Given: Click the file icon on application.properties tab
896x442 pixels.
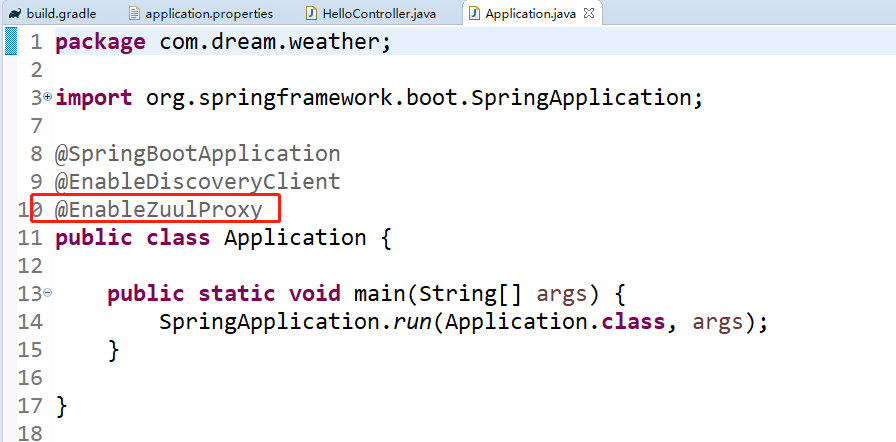Looking at the screenshot, I should click(x=134, y=13).
